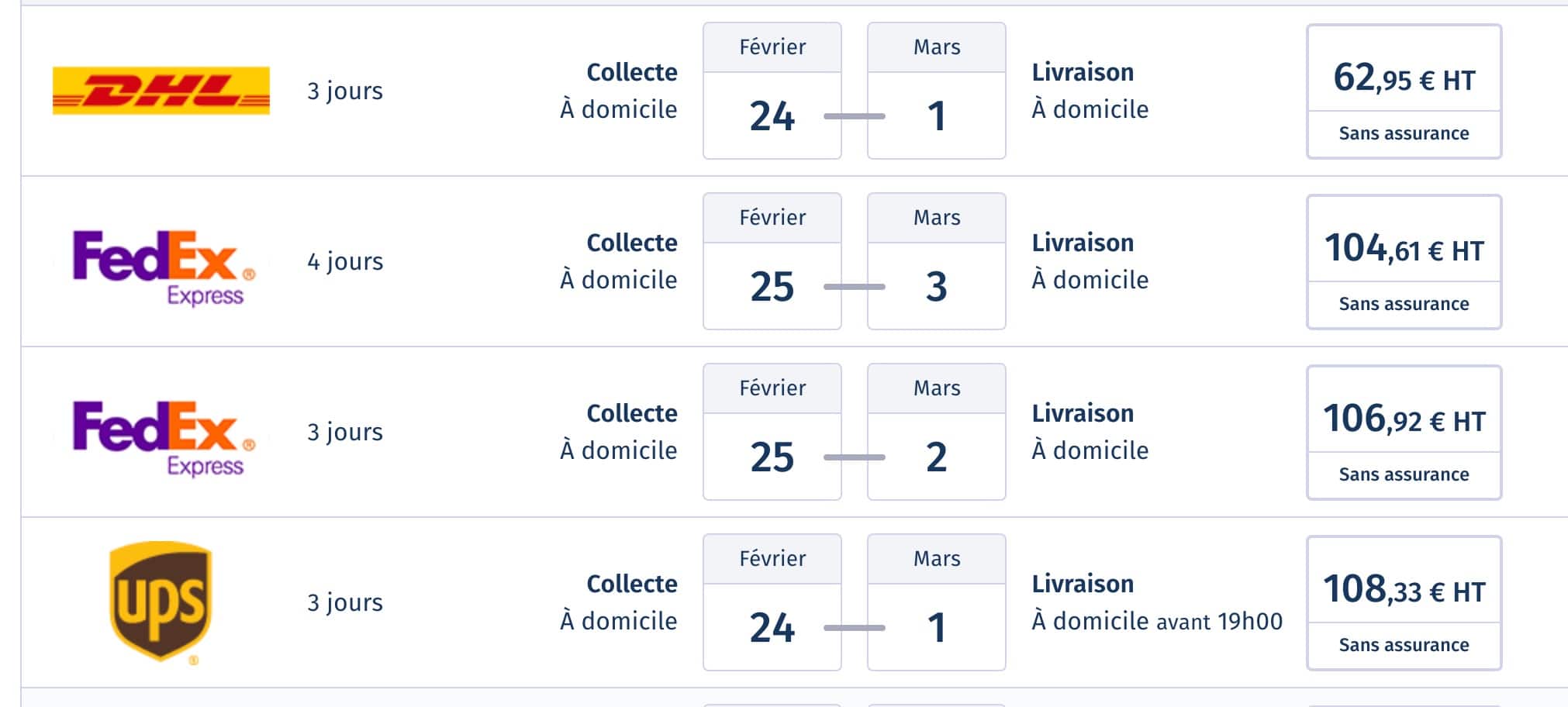
Task: Click Collecte À domicile in DHL row
Action: [619, 91]
